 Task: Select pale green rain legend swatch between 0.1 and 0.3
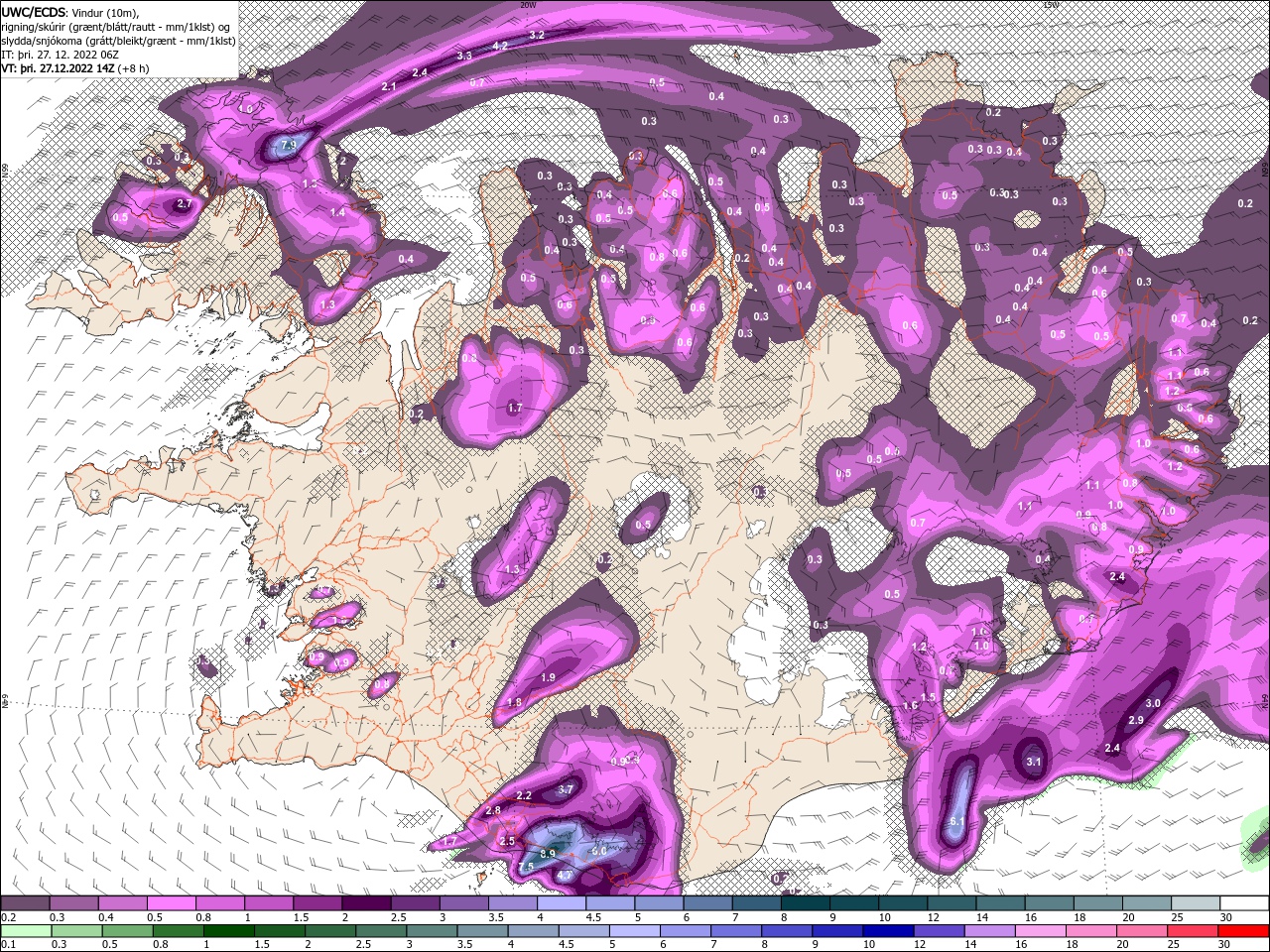point(25,931)
